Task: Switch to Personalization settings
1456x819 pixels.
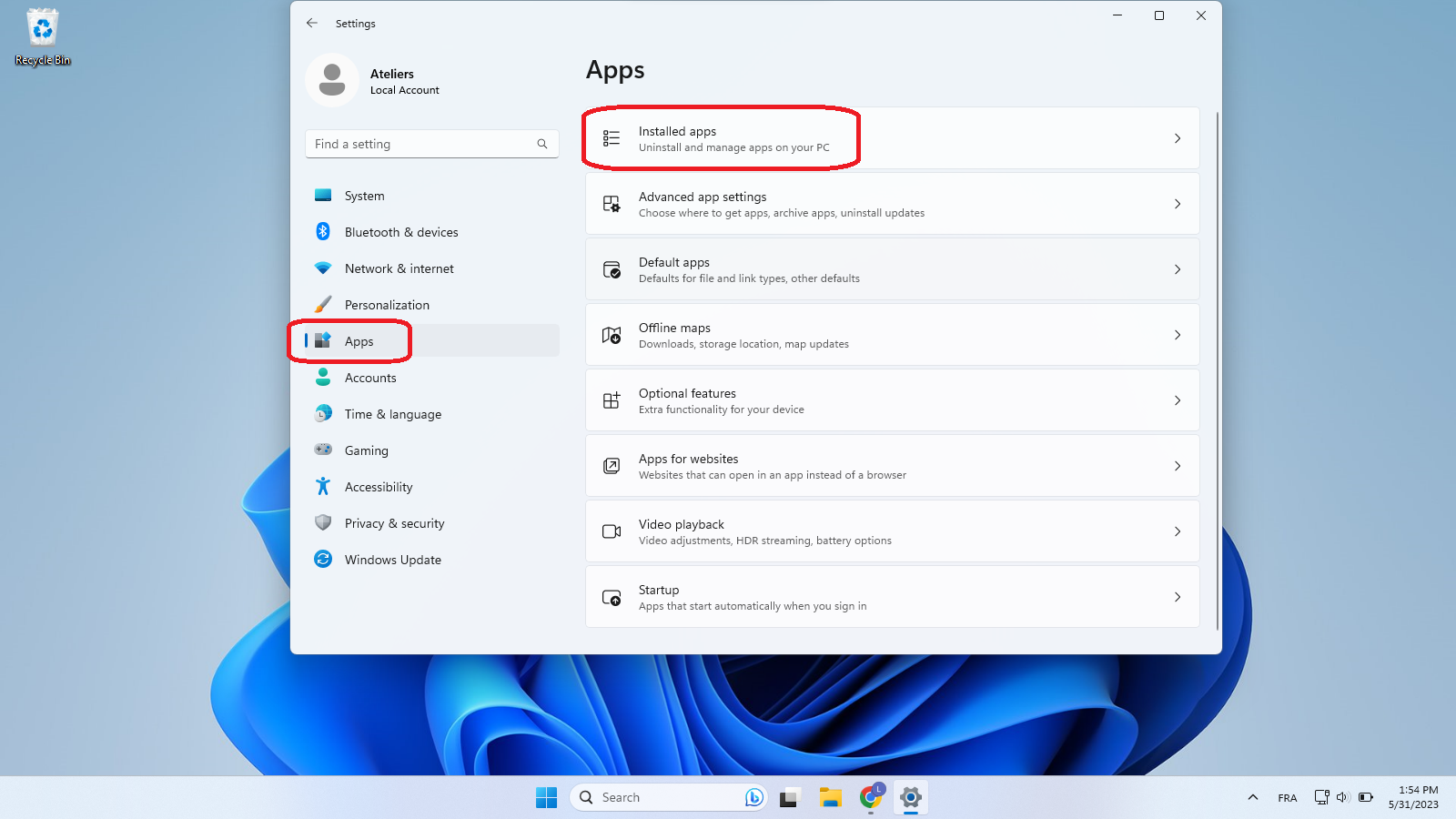Action: click(387, 305)
